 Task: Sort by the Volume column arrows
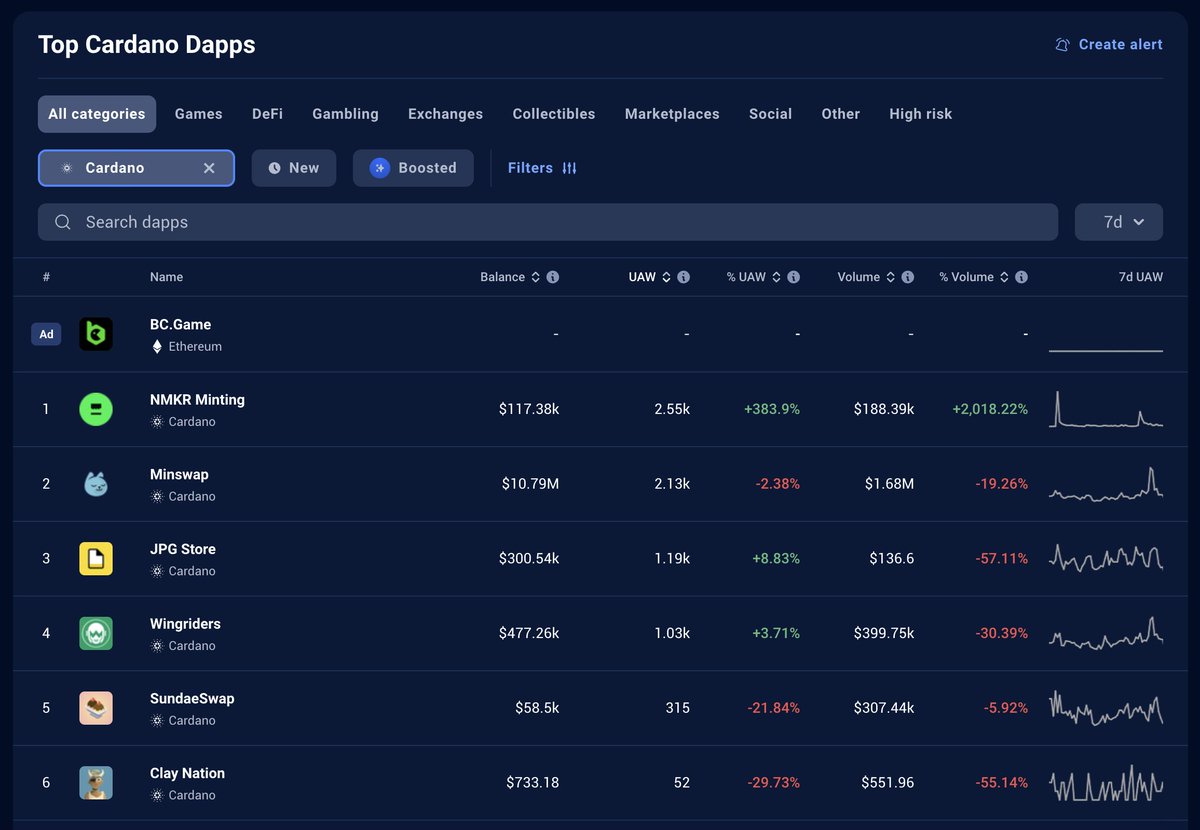pos(890,277)
